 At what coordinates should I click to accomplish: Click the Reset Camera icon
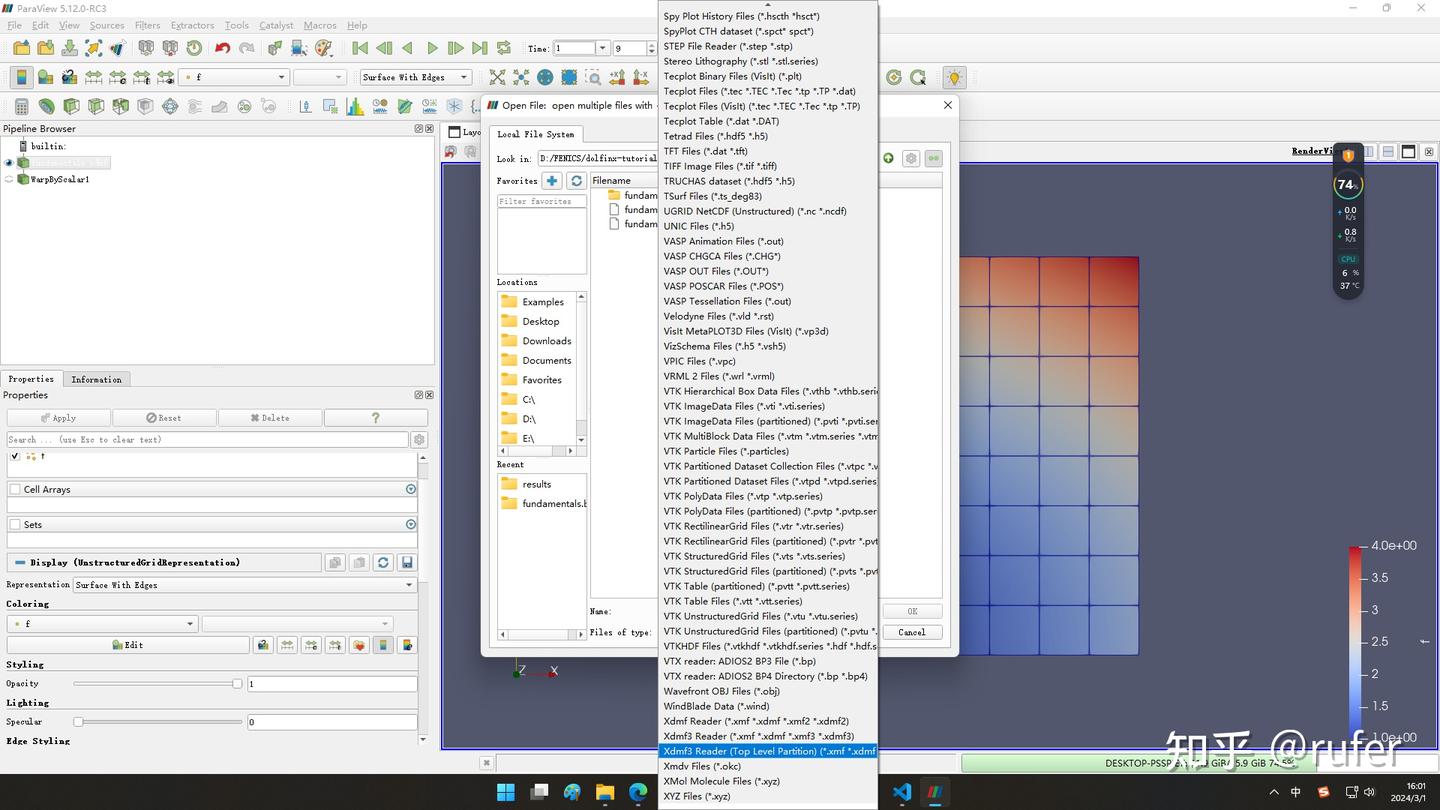[497, 77]
